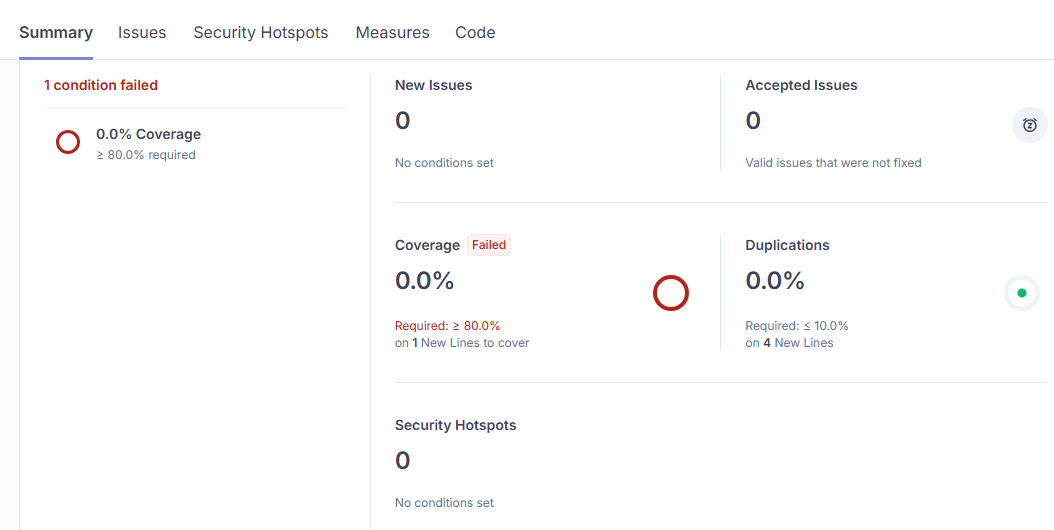Click the '1 condition failed' heading
The image size is (1054, 530).
pyautogui.click(x=101, y=85)
